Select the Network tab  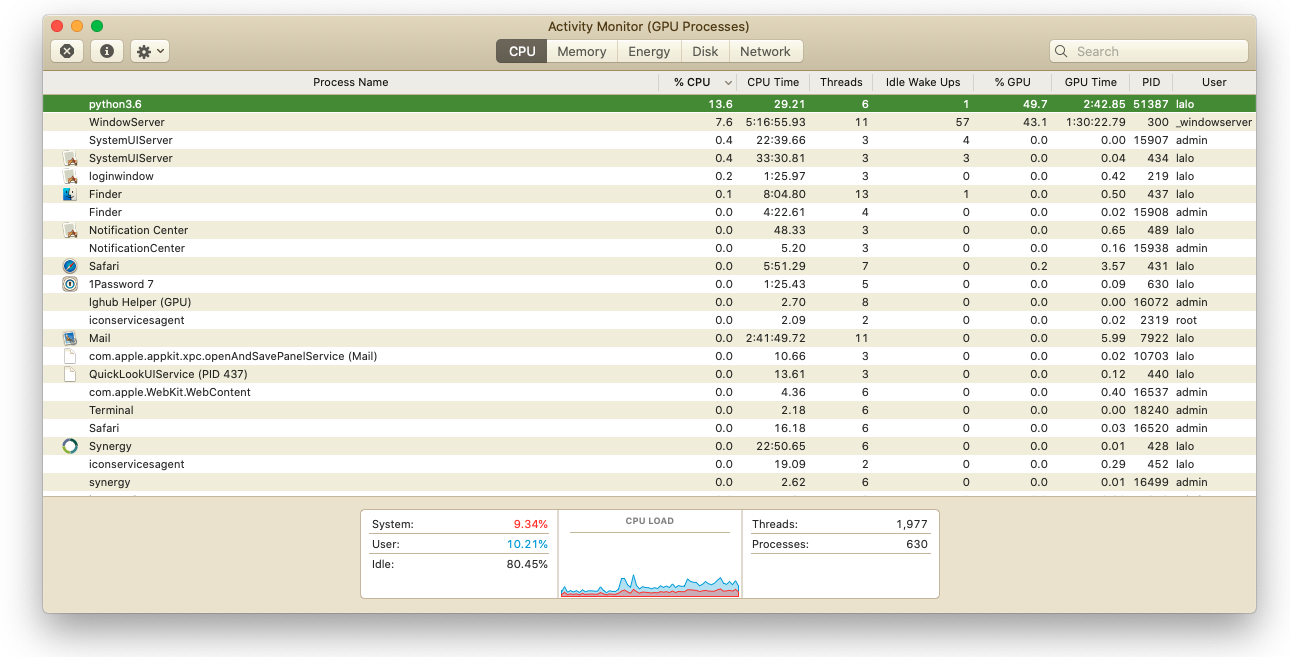[x=765, y=51]
